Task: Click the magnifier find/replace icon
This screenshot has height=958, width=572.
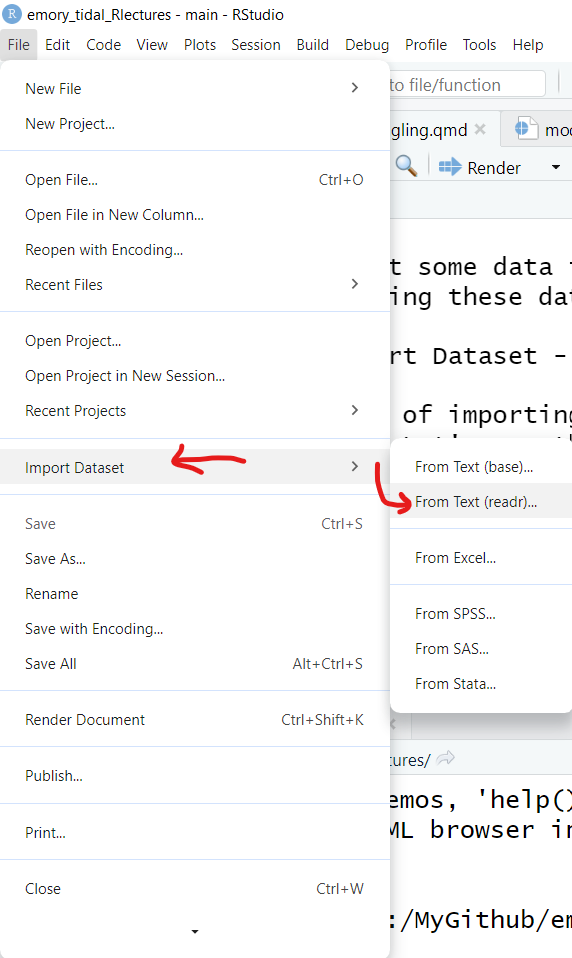Action: (x=406, y=166)
